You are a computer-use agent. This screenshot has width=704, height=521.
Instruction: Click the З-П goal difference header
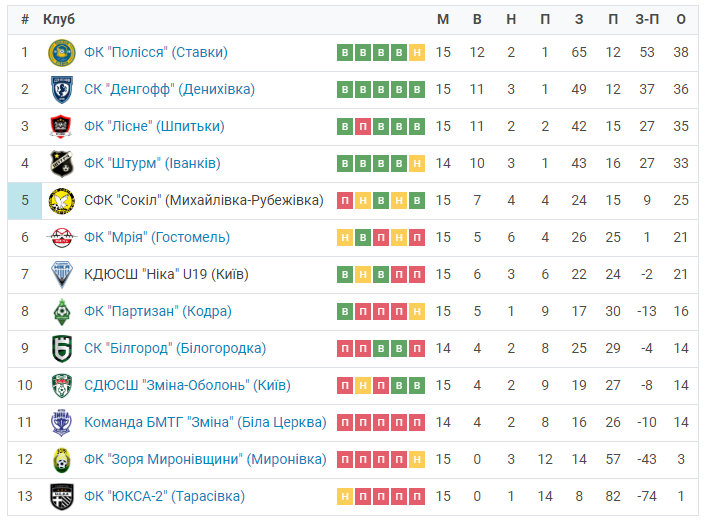(x=647, y=19)
